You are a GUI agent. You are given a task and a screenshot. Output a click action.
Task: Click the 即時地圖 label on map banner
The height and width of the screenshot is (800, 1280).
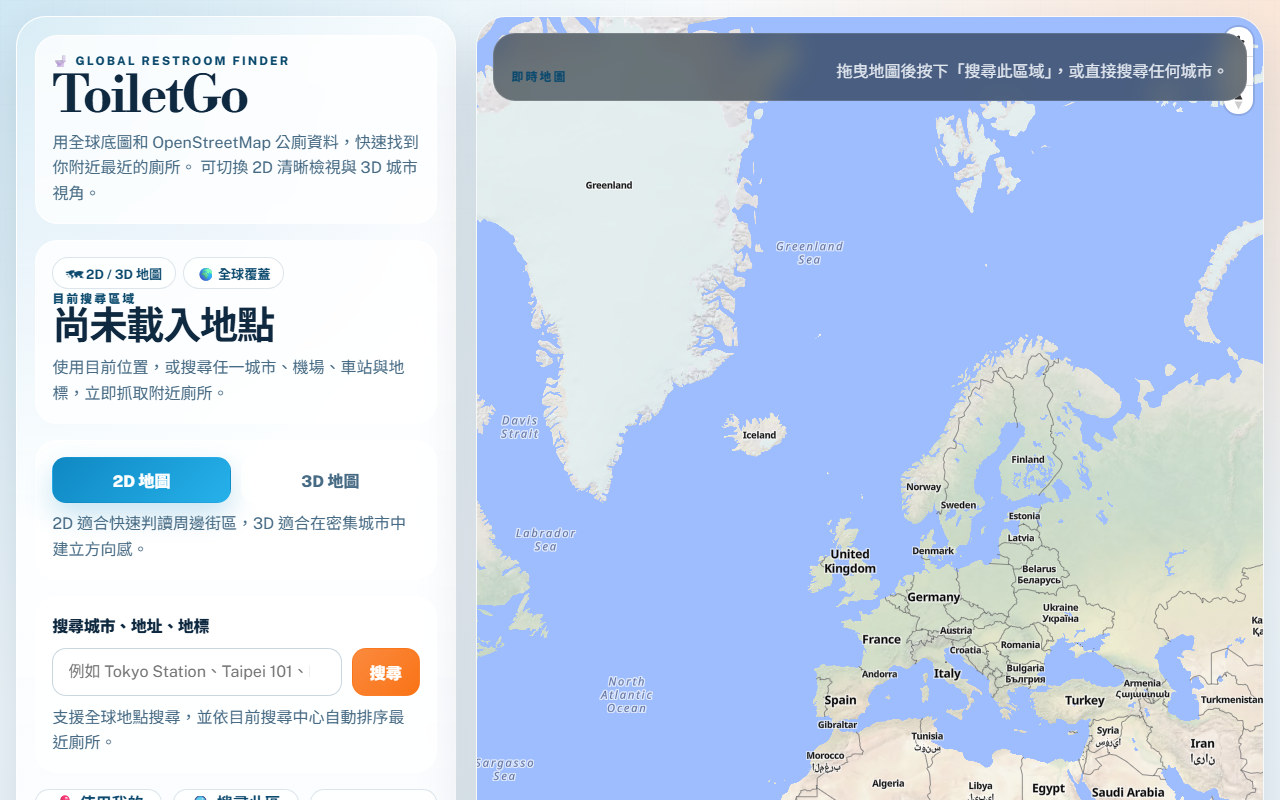(538, 76)
